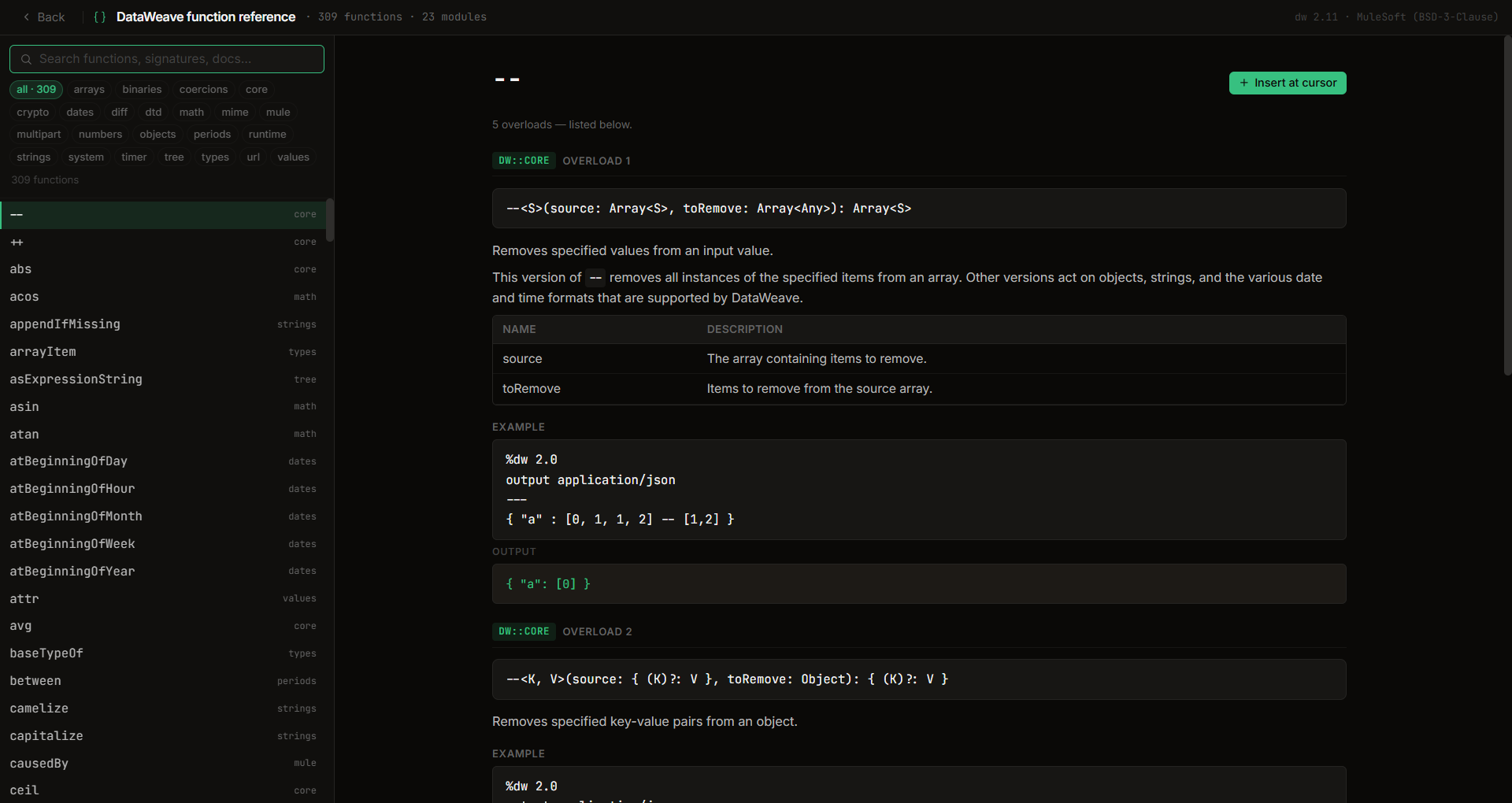Open the atBeginningOfDay function entry
The width and height of the screenshot is (1512, 803).
tap(163, 461)
